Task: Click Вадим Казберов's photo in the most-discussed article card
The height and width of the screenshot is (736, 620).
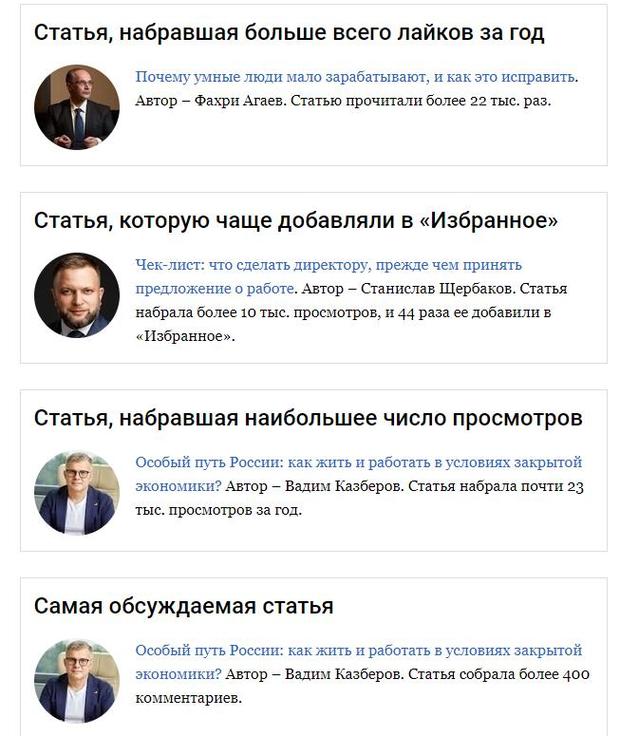Action: 77,681
